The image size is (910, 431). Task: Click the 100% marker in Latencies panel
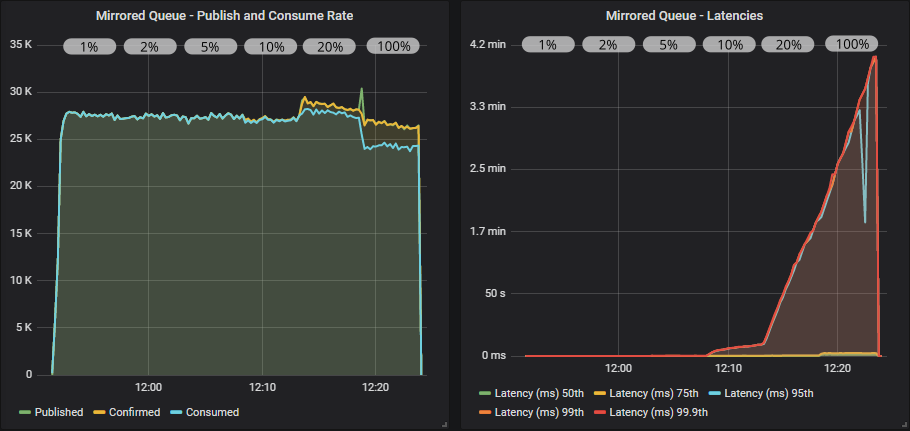[x=852, y=44]
